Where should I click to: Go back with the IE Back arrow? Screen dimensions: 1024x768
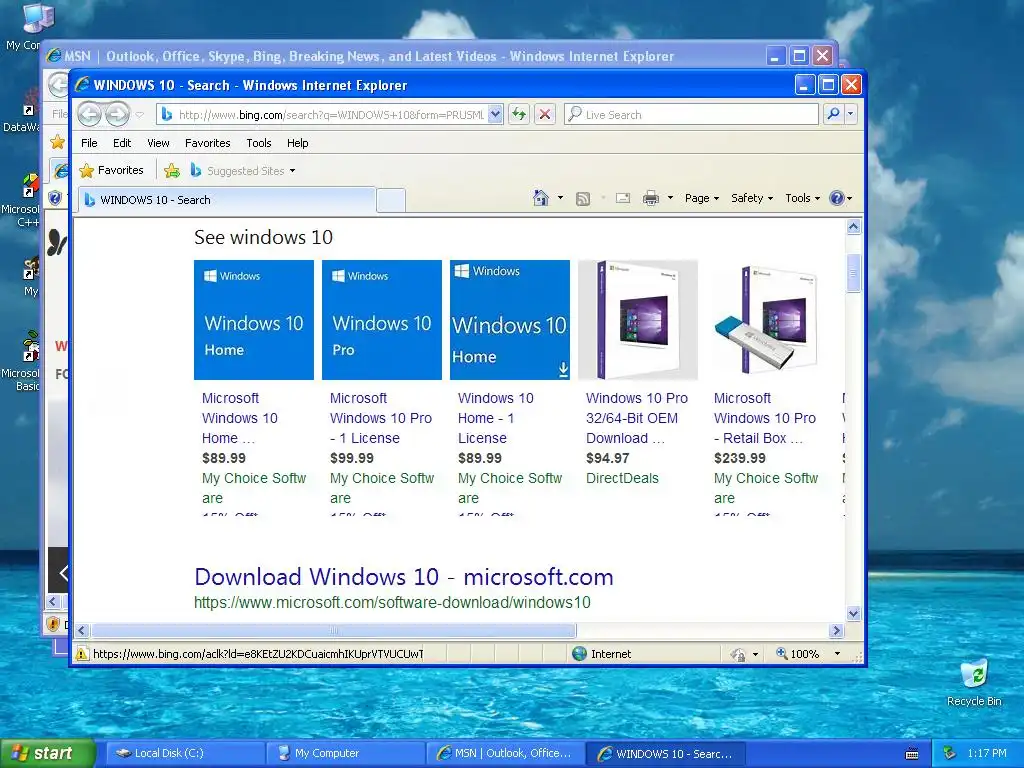tap(89, 114)
